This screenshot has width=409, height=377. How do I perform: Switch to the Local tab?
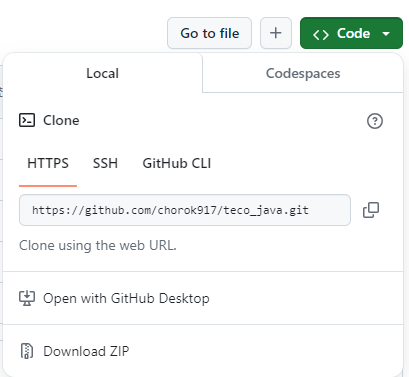(102, 73)
